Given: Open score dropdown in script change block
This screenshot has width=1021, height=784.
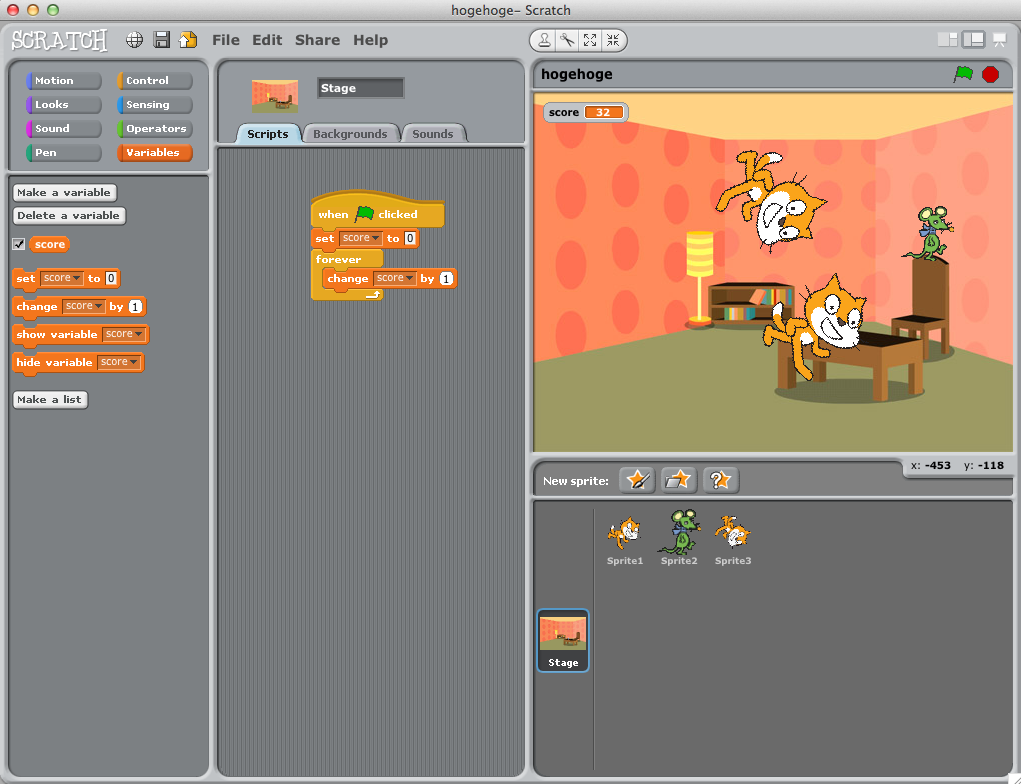Looking at the screenshot, I should click(395, 278).
